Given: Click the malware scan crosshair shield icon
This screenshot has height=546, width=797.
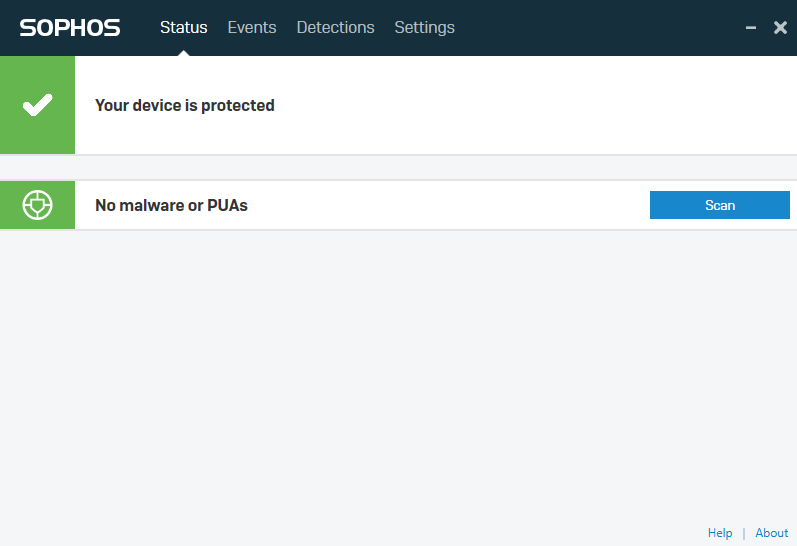Looking at the screenshot, I should point(37,205).
